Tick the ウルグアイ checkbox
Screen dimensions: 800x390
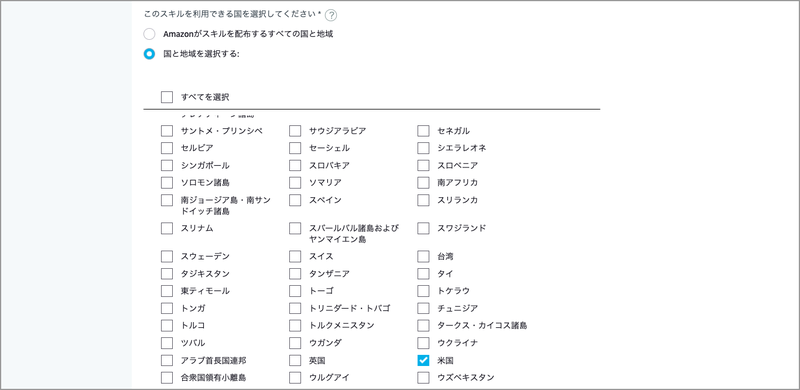click(295, 378)
